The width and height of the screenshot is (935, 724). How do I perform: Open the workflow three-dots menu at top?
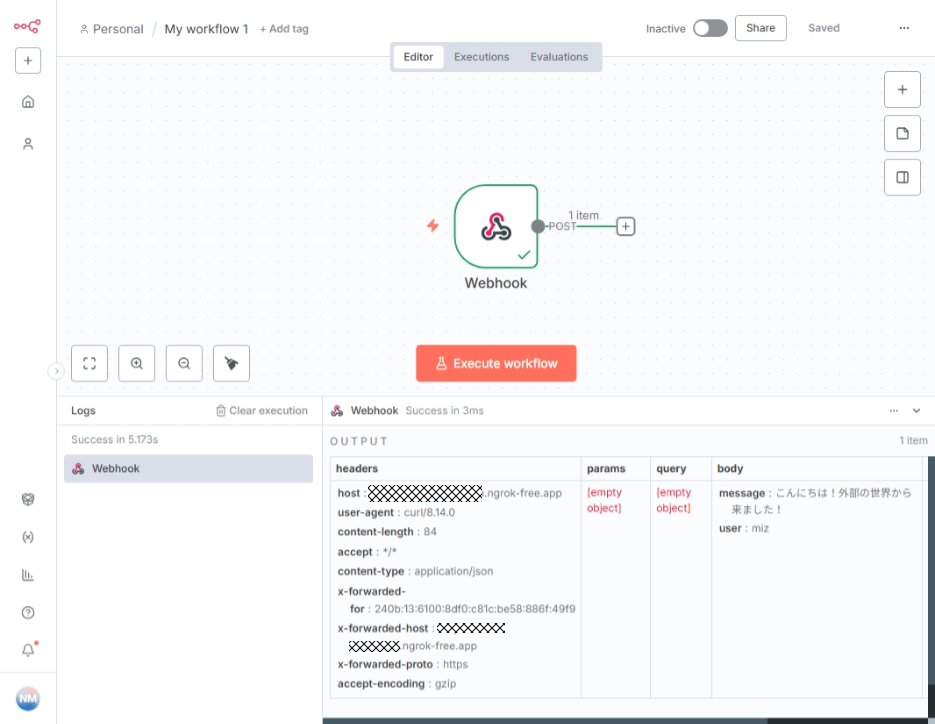coord(904,28)
